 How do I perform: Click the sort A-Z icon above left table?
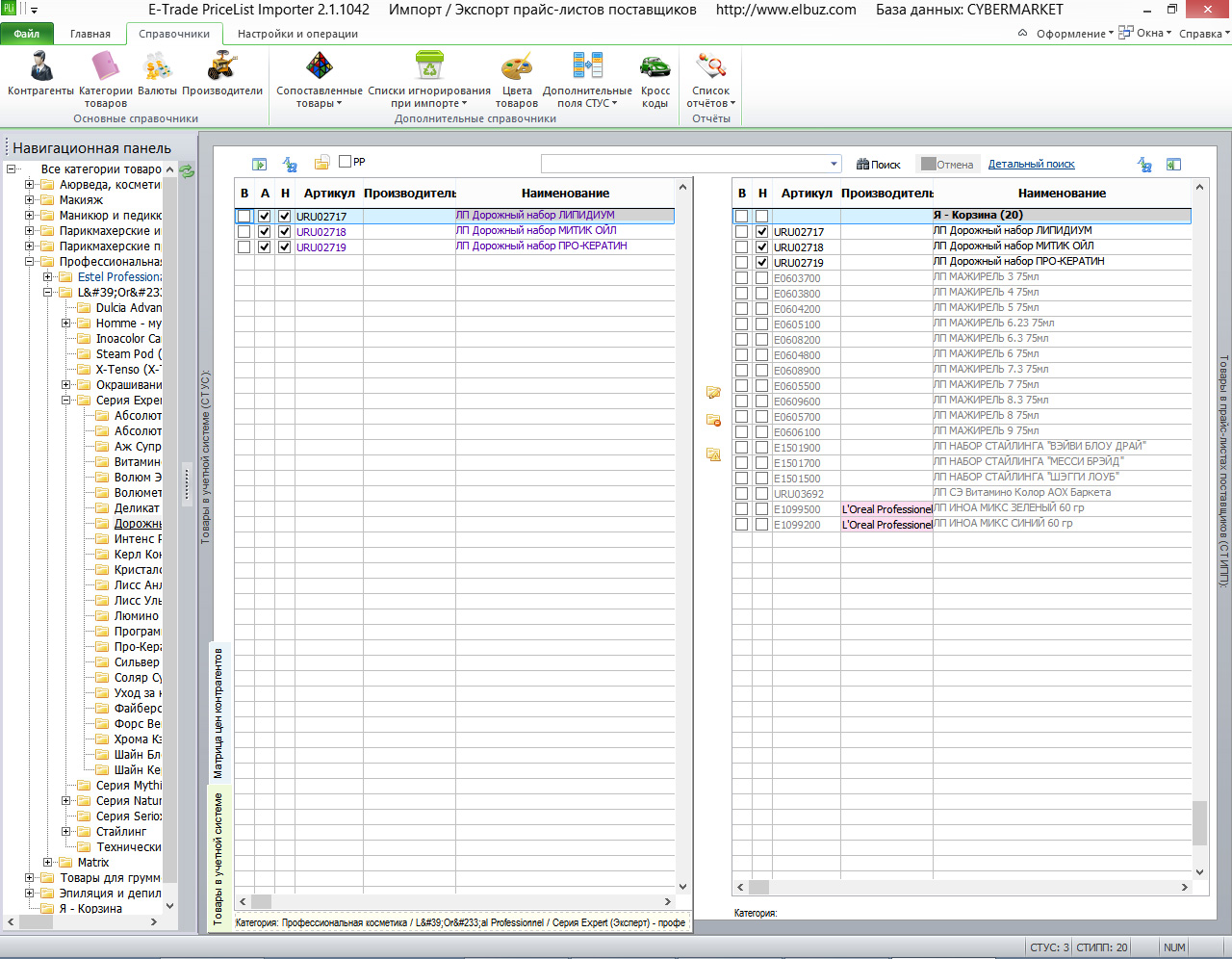(290, 165)
